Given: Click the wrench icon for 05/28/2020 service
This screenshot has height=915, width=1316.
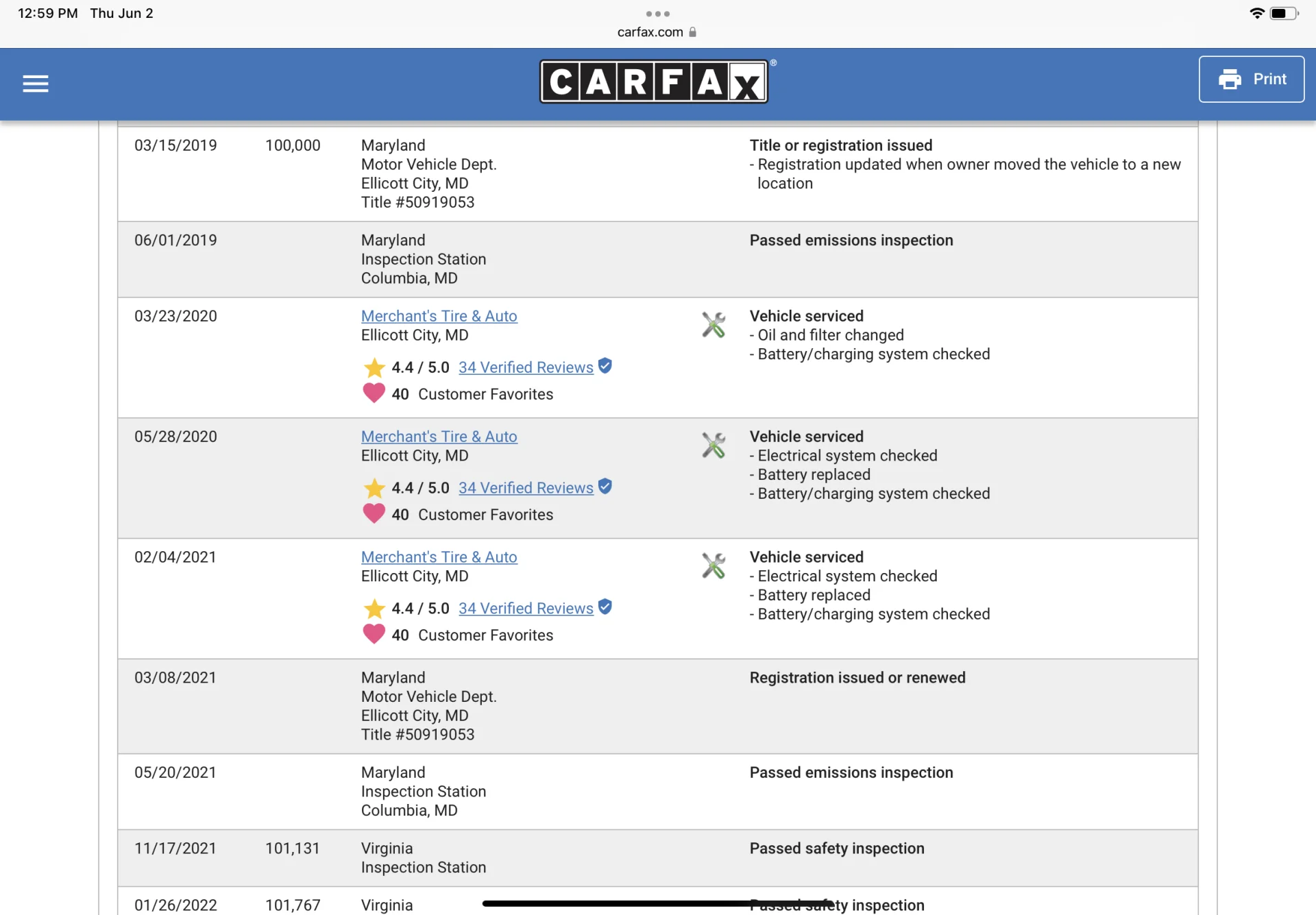Looking at the screenshot, I should 714,446.
